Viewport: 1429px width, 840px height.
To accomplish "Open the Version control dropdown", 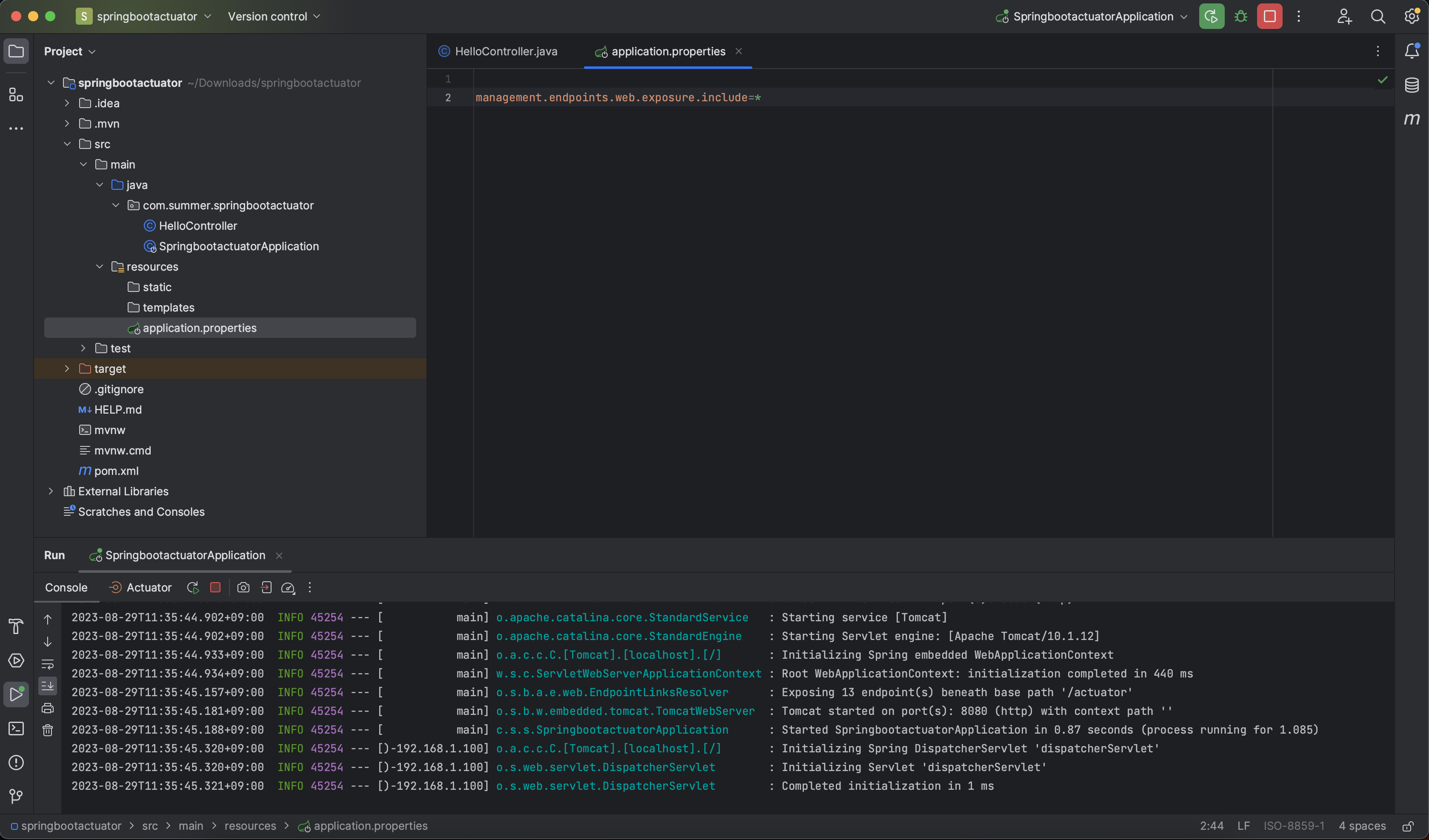I will [x=274, y=17].
